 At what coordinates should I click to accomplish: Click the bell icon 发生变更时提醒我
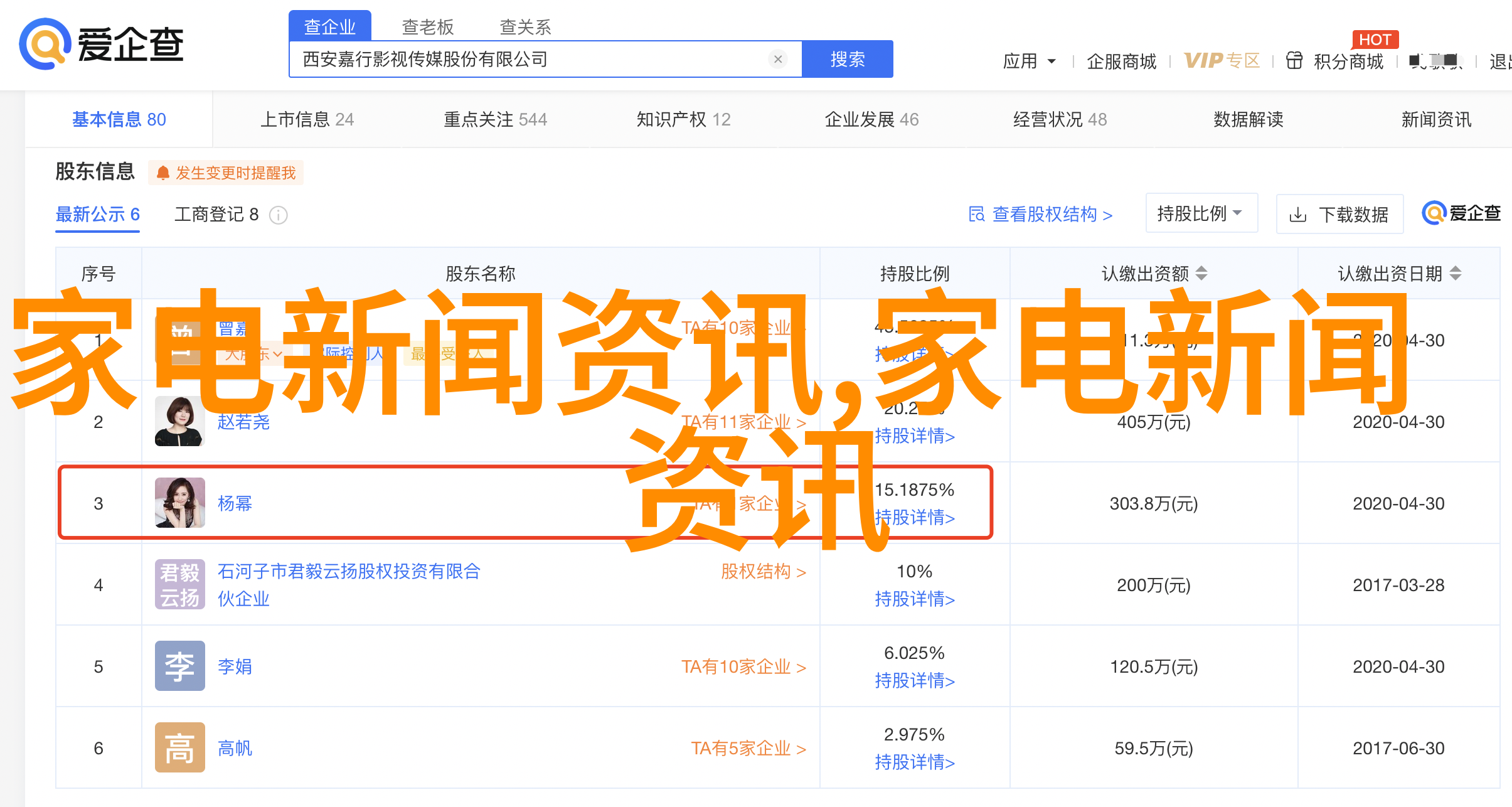163,173
